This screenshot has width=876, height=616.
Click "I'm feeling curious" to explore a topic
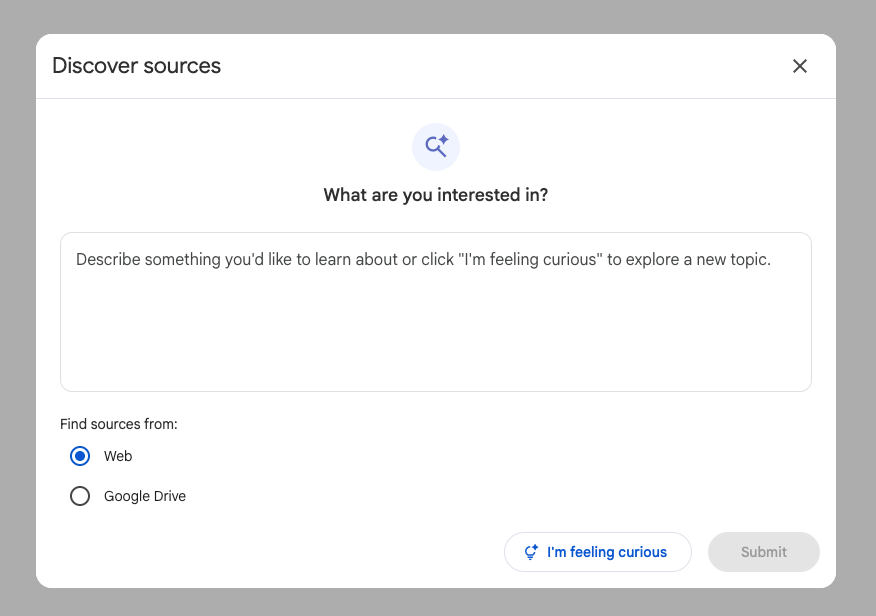(x=597, y=551)
